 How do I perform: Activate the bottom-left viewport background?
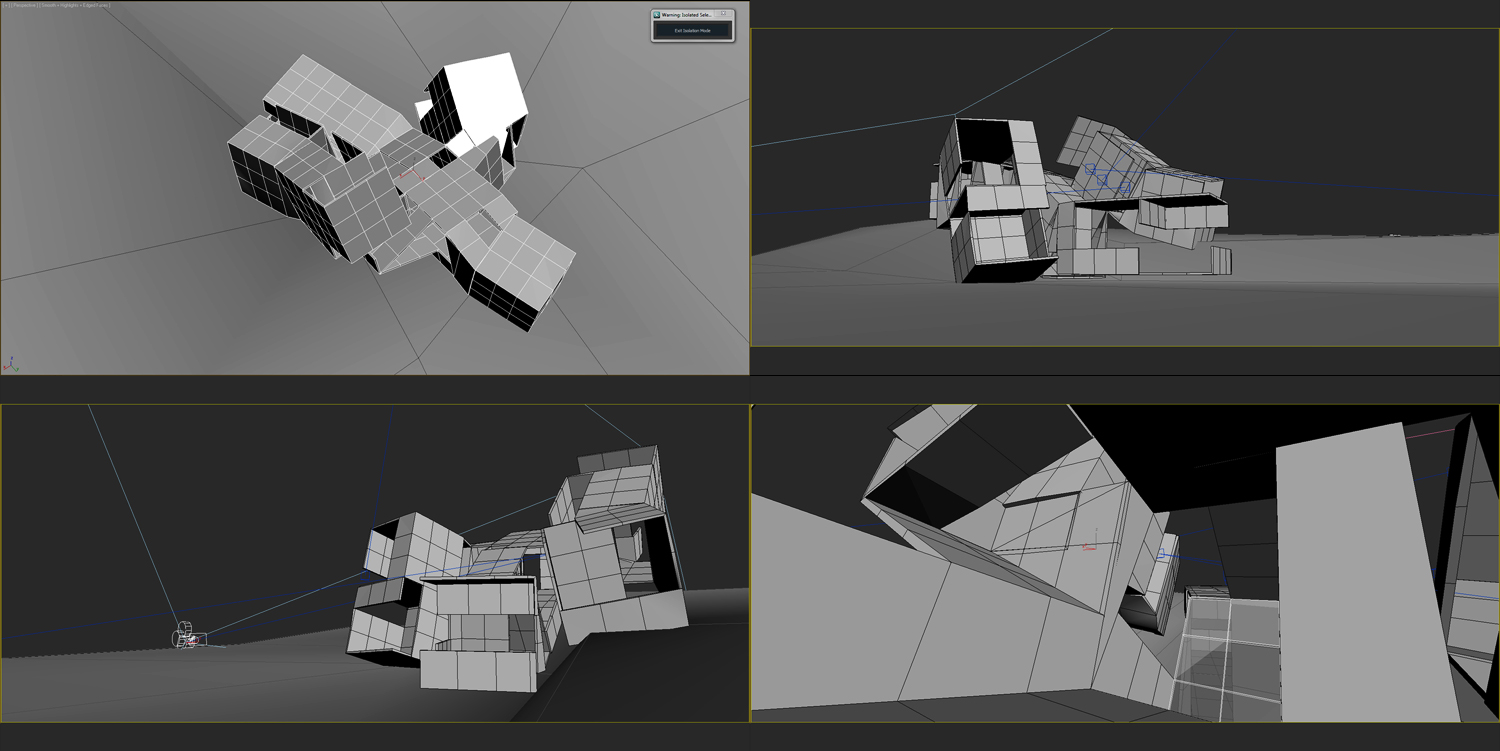[150, 500]
